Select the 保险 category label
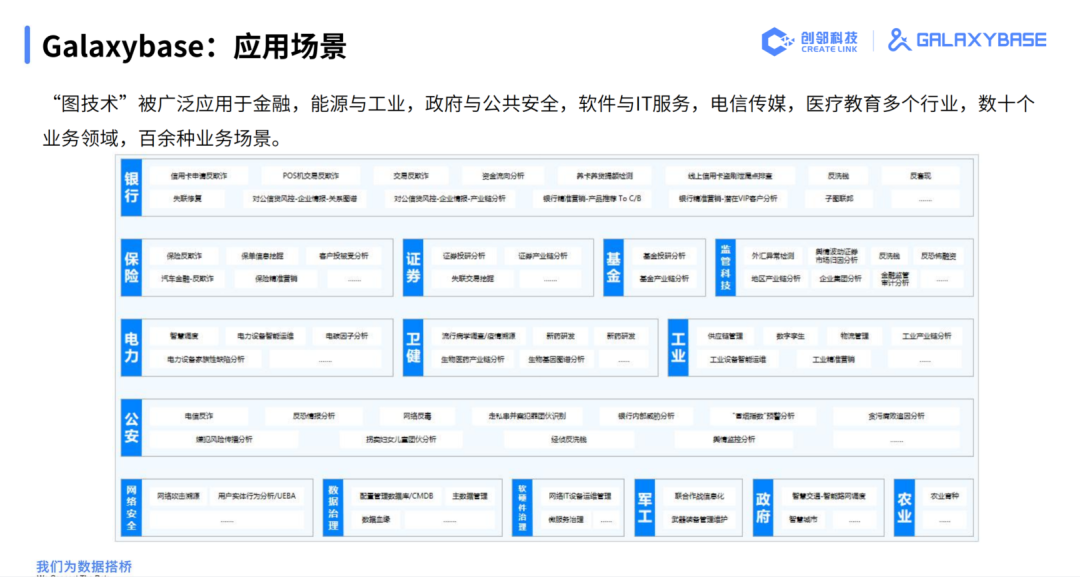Image resolution: width=1080 pixels, height=577 pixels. [x=131, y=268]
